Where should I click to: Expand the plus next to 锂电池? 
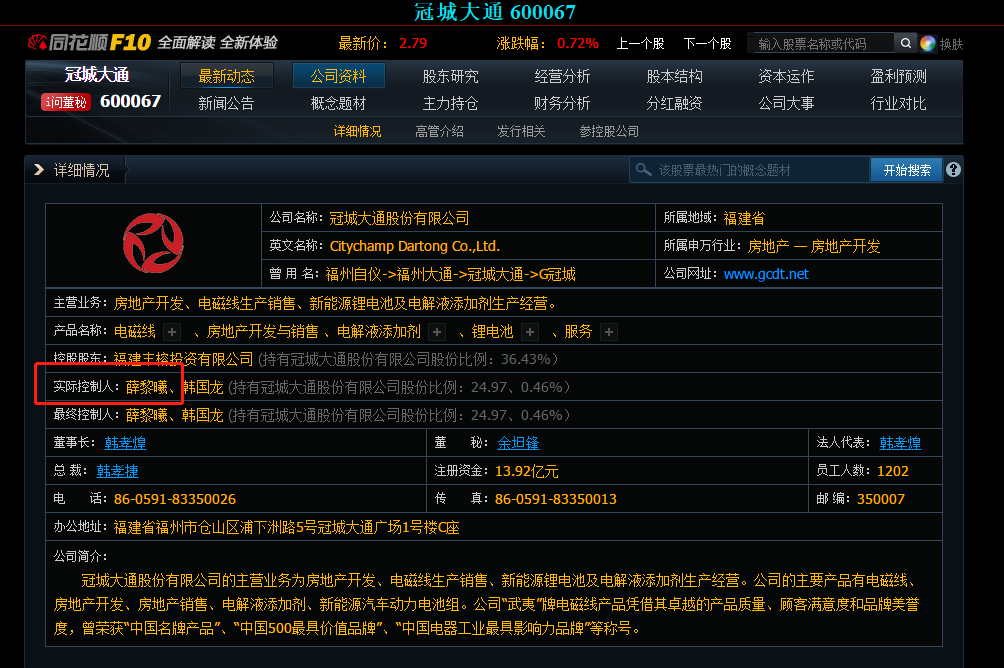(528, 331)
